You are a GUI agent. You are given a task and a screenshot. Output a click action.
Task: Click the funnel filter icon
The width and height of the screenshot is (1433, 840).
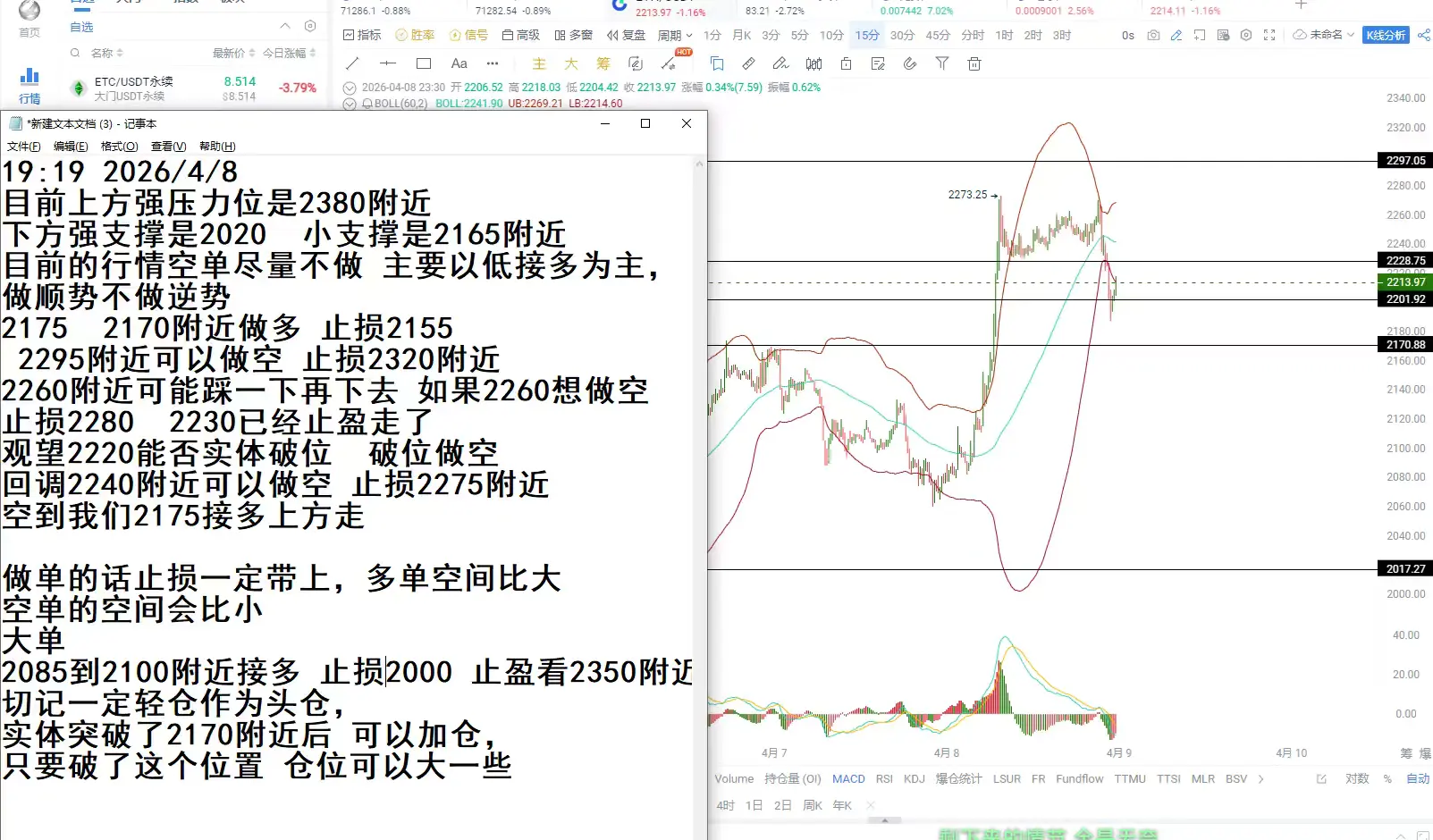942,63
